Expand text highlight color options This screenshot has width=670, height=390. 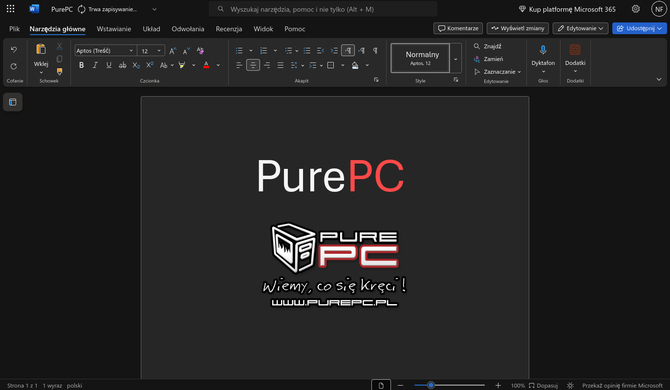[x=194, y=65]
